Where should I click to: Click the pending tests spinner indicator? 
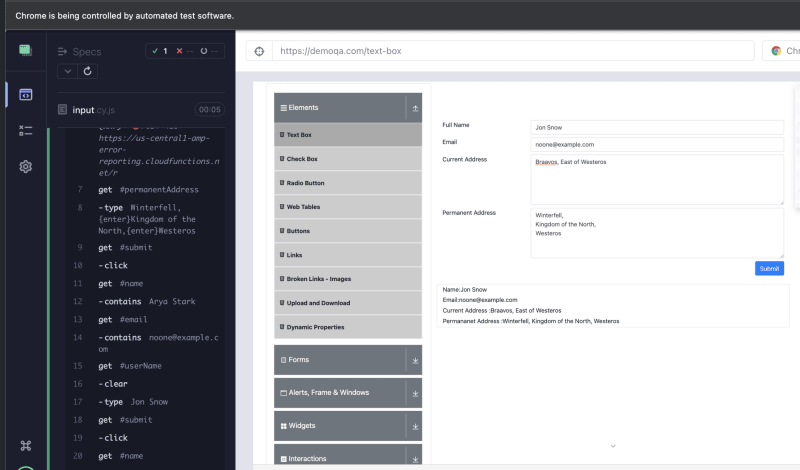tap(209, 51)
